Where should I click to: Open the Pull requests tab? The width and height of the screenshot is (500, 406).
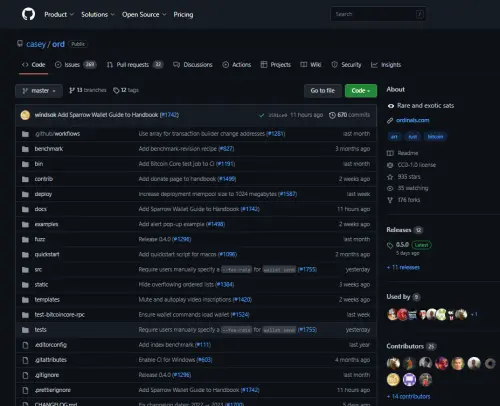(135, 65)
